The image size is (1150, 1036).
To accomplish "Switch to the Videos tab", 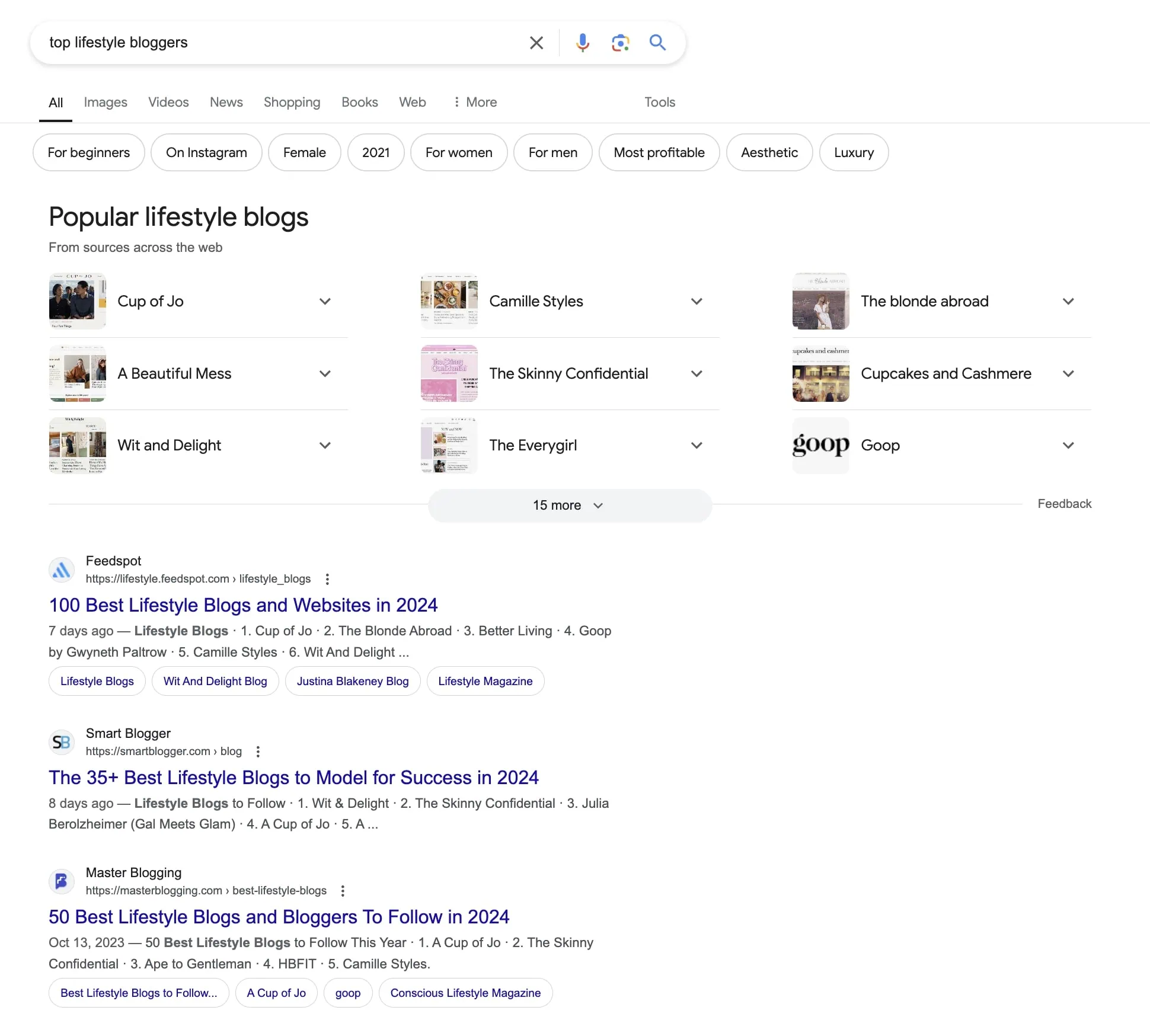I will coord(168,102).
